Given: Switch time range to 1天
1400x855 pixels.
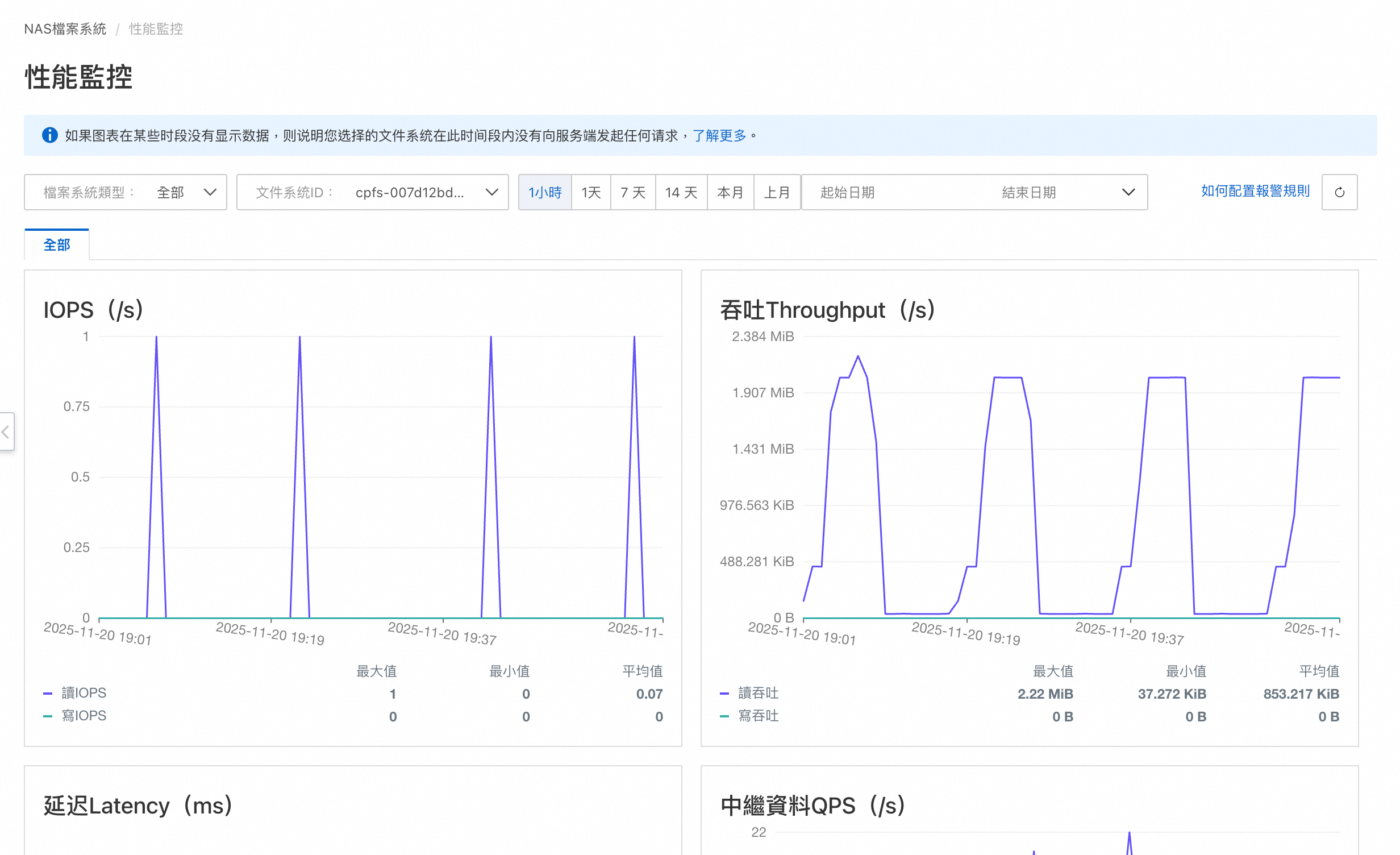Looking at the screenshot, I should (x=591, y=192).
